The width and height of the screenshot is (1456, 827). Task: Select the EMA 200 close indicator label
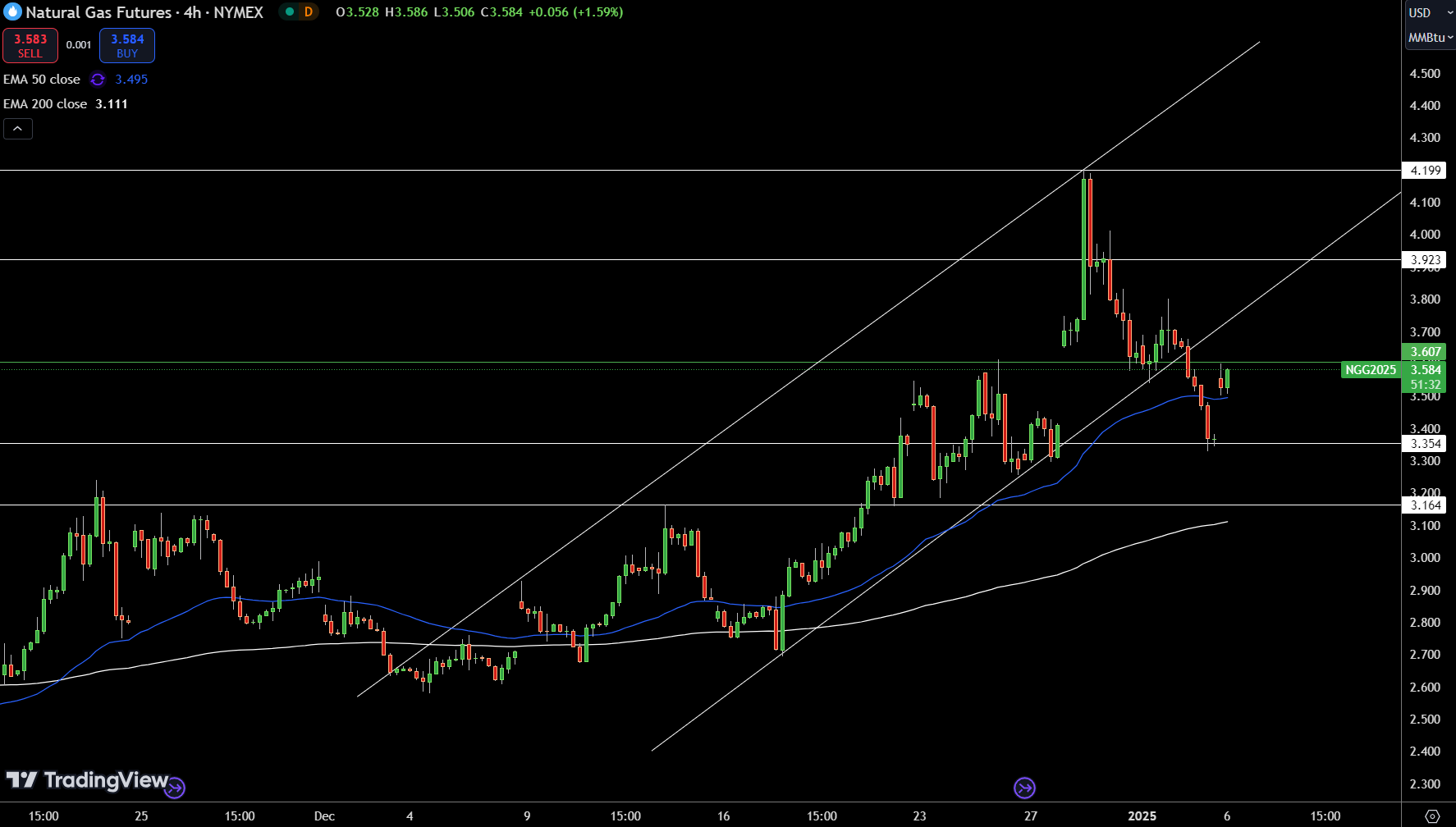coord(45,104)
